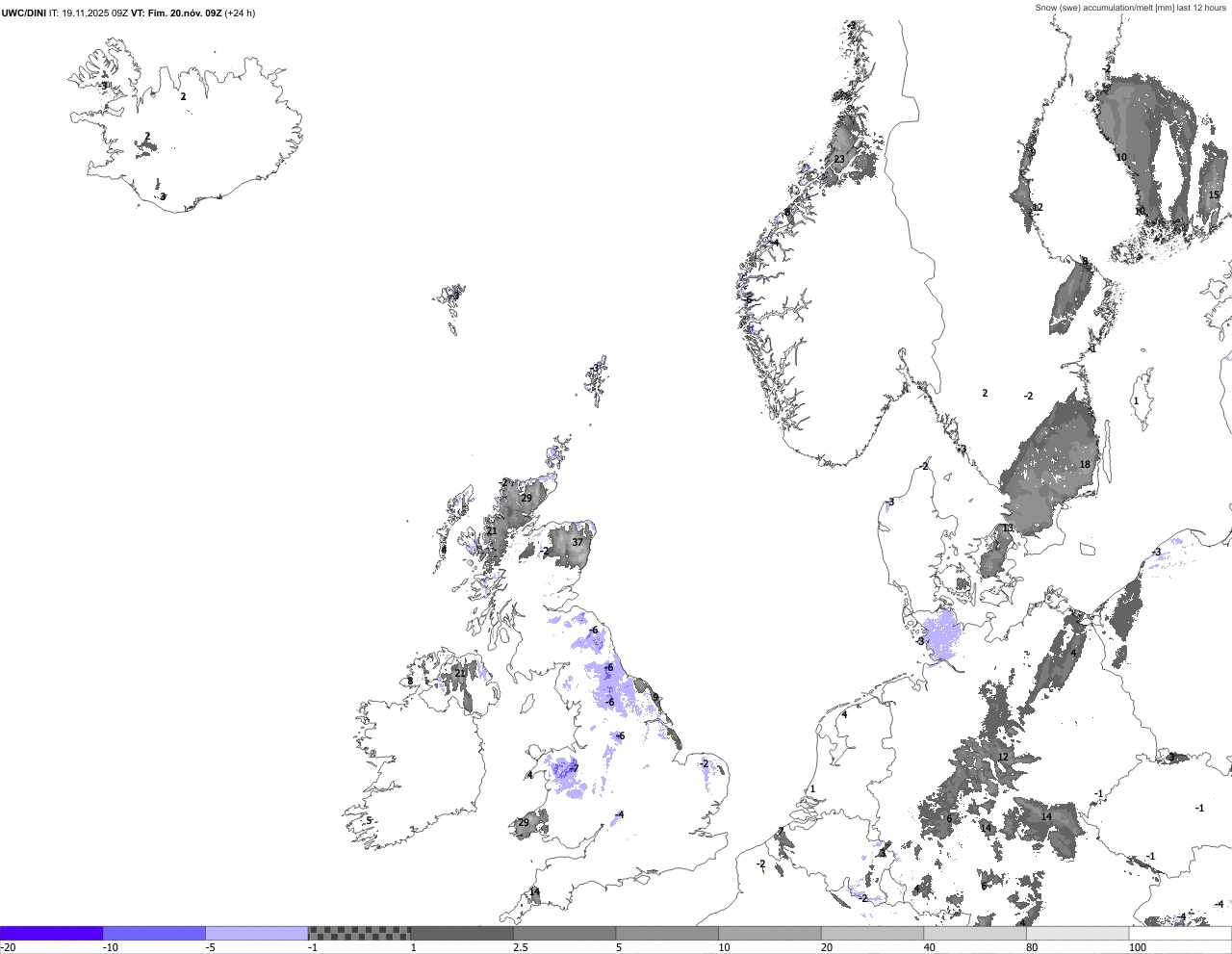
Task: Click the '13' value over southern Sweden
Action: 1007,528
